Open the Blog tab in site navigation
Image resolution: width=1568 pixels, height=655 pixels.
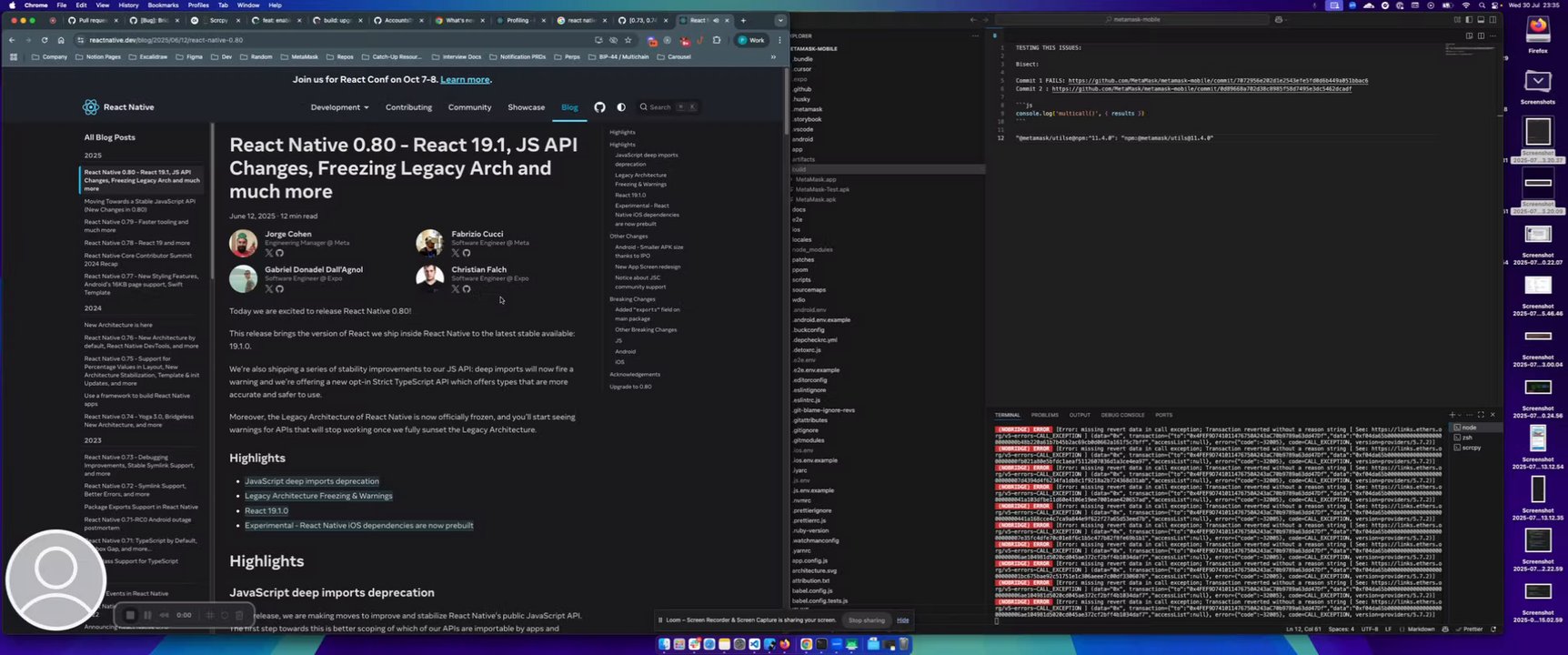pyautogui.click(x=569, y=107)
